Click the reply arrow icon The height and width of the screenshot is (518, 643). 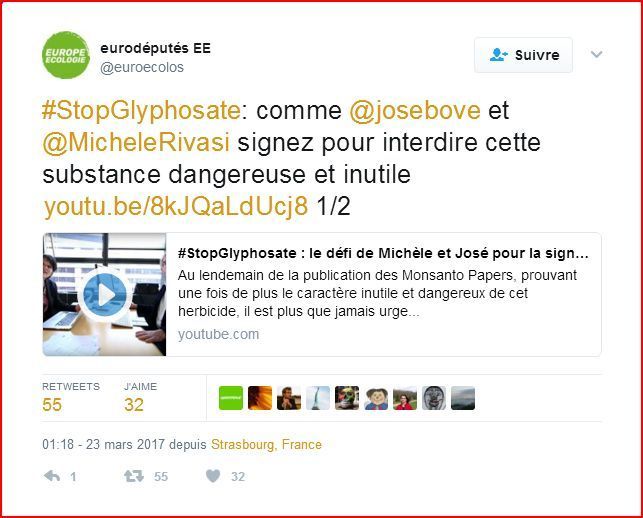click(x=52, y=476)
